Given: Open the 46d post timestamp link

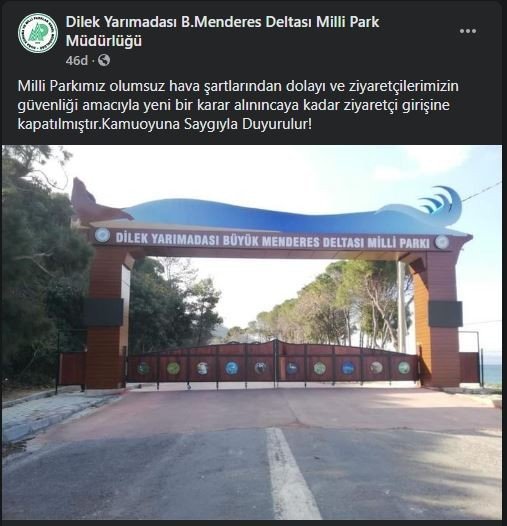Looking at the screenshot, I should 77,61.
